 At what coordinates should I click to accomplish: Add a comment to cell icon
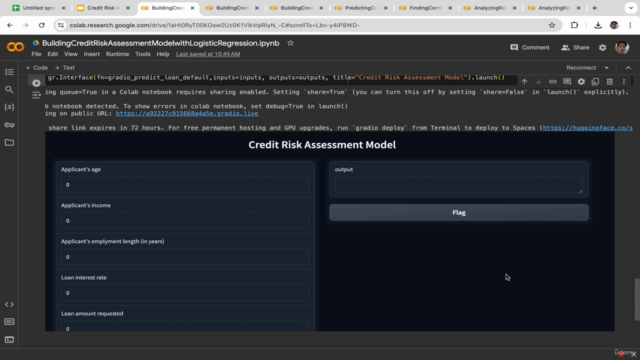click(567, 82)
